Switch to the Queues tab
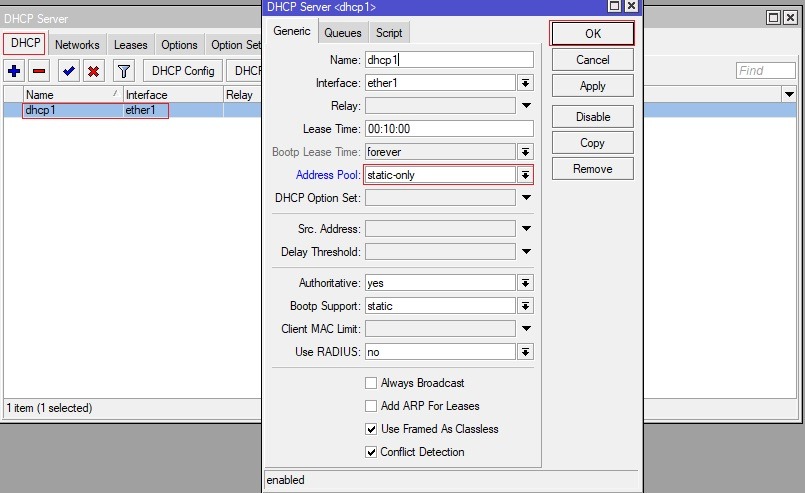 (x=342, y=33)
